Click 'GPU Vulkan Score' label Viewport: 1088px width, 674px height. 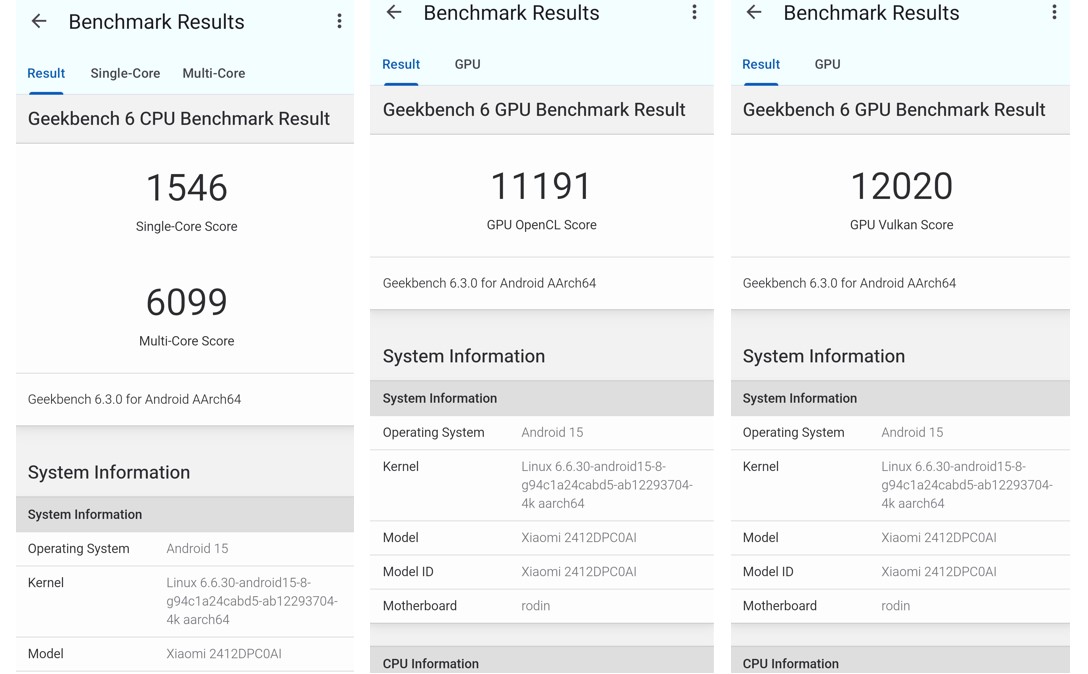coord(901,225)
